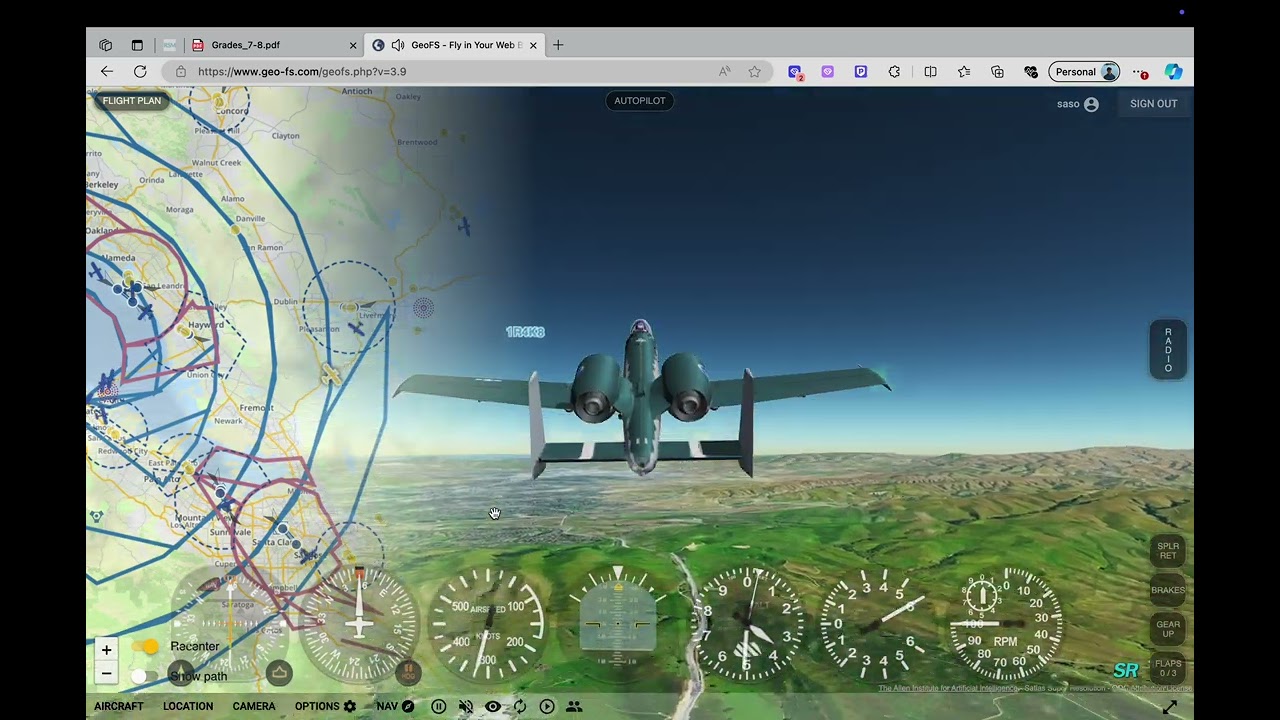Toggle the AUTOPILOT button
Viewport: 1280px width, 720px height.
coord(640,101)
